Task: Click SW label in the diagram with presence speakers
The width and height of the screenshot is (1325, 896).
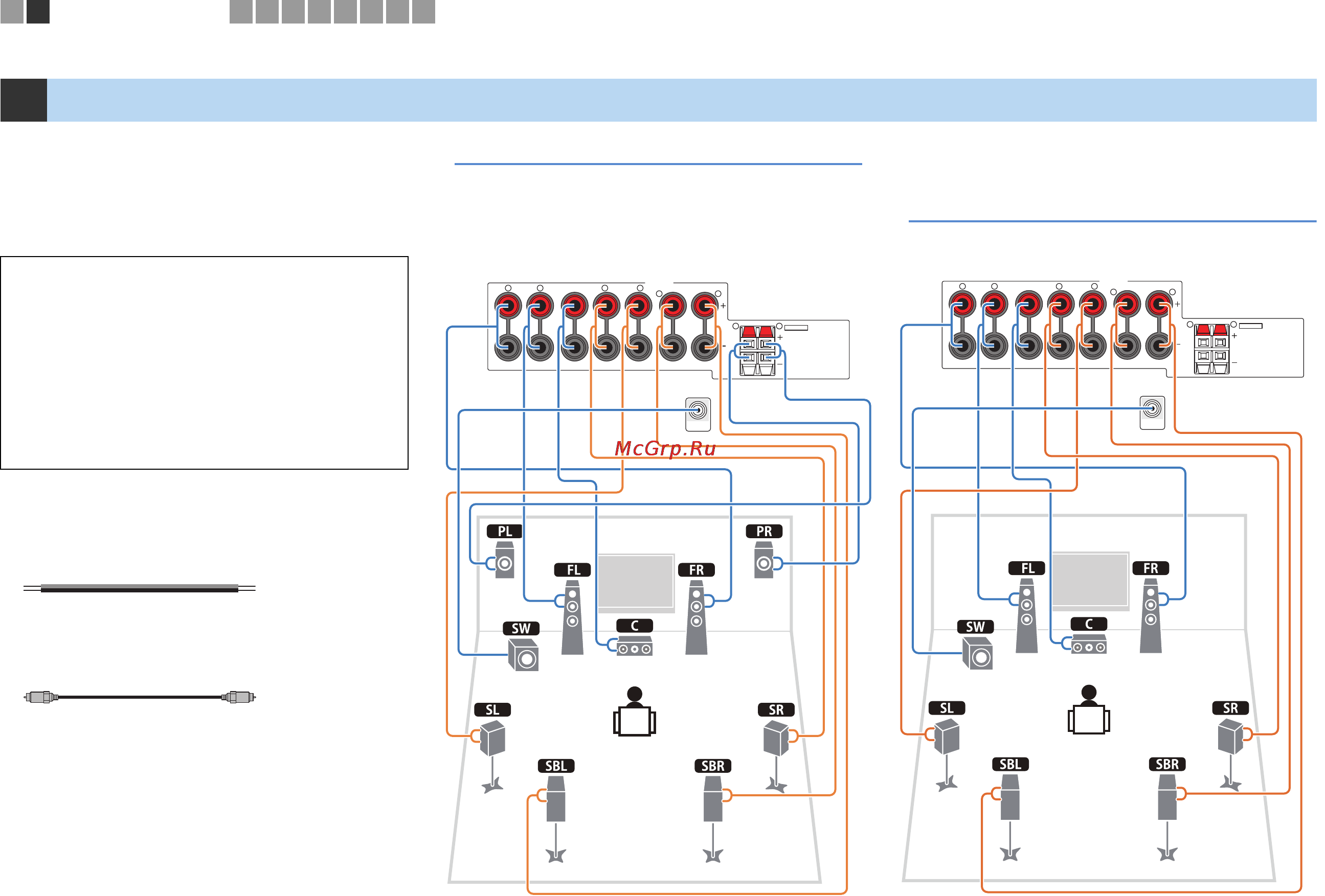Action: [x=521, y=629]
